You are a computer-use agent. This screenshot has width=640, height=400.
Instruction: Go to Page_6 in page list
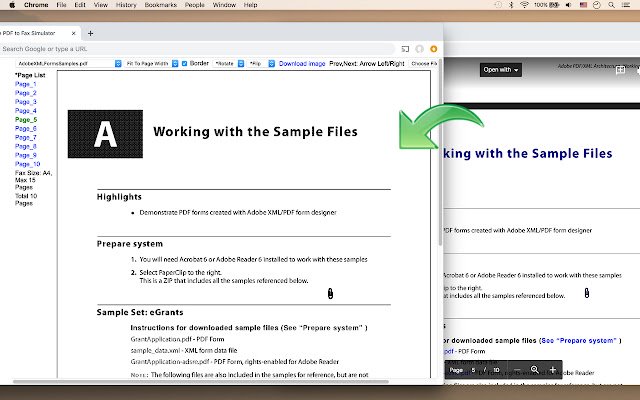26,129
